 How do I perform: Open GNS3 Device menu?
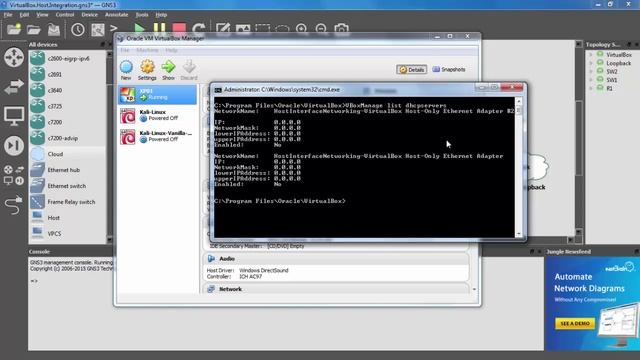(89, 15)
